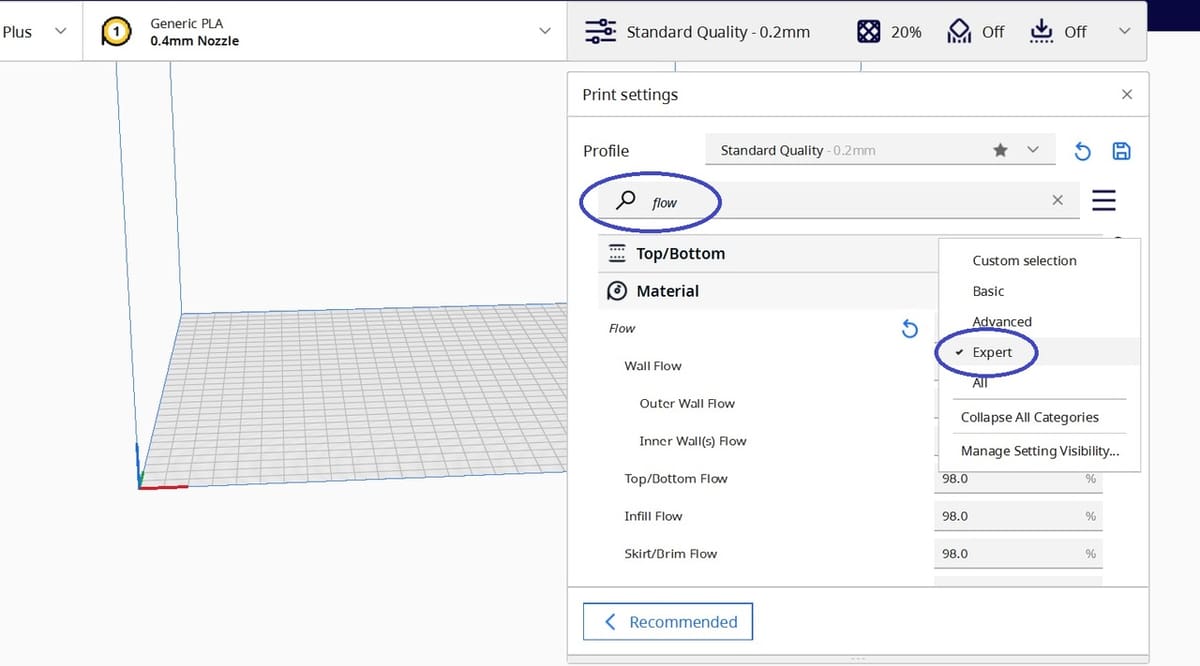Save profile using the floppy disk icon

coord(1121,151)
